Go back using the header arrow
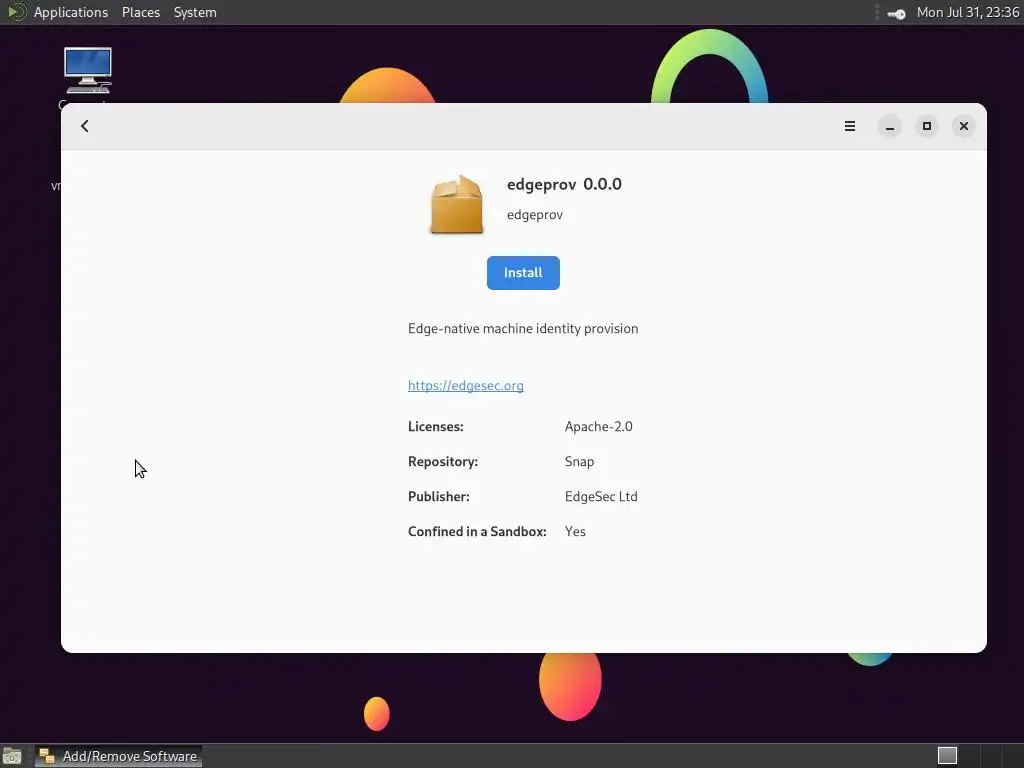Image resolution: width=1024 pixels, height=768 pixels. pyautogui.click(x=85, y=126)
